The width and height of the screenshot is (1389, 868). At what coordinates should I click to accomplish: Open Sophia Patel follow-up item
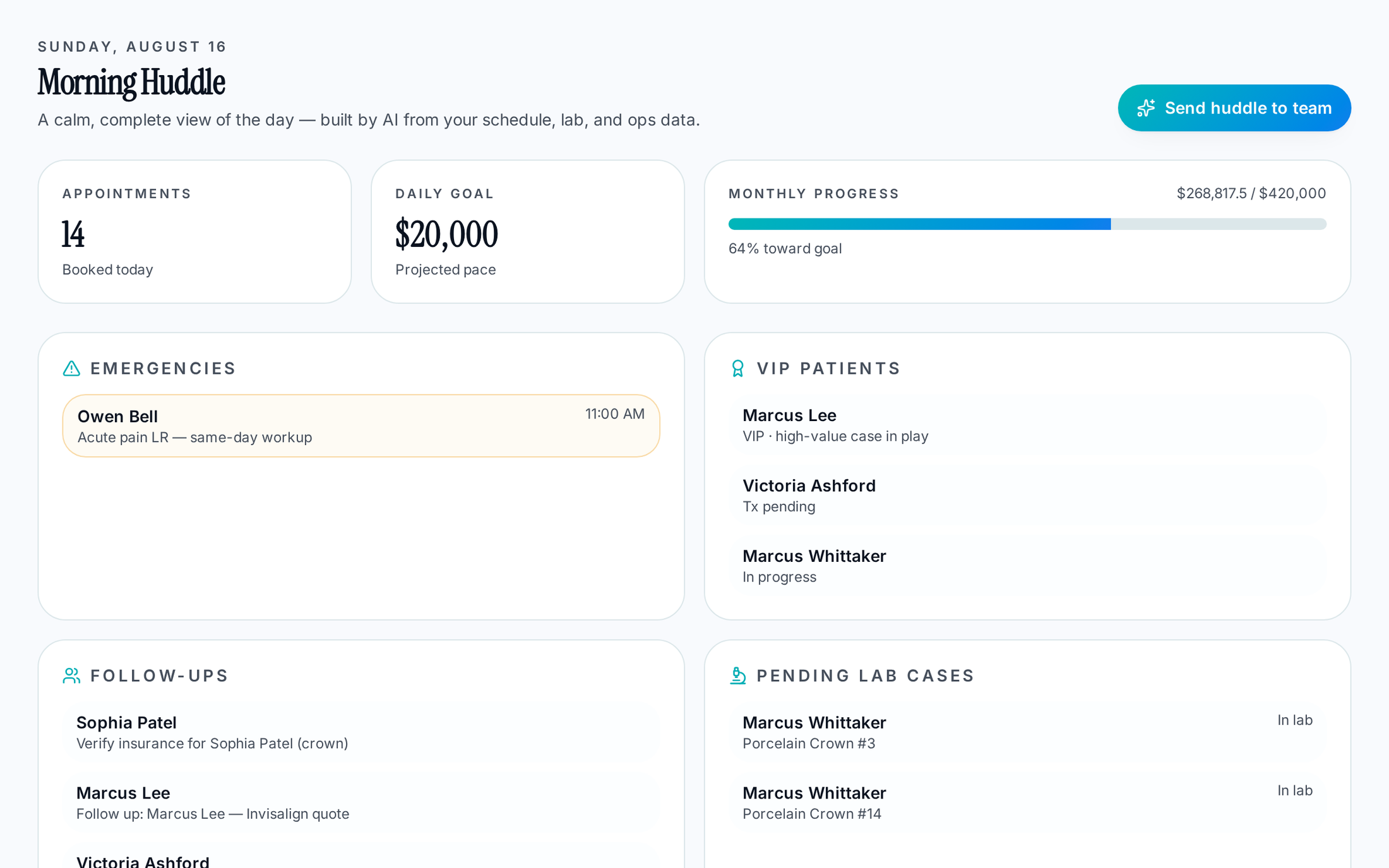click(361, 732)
